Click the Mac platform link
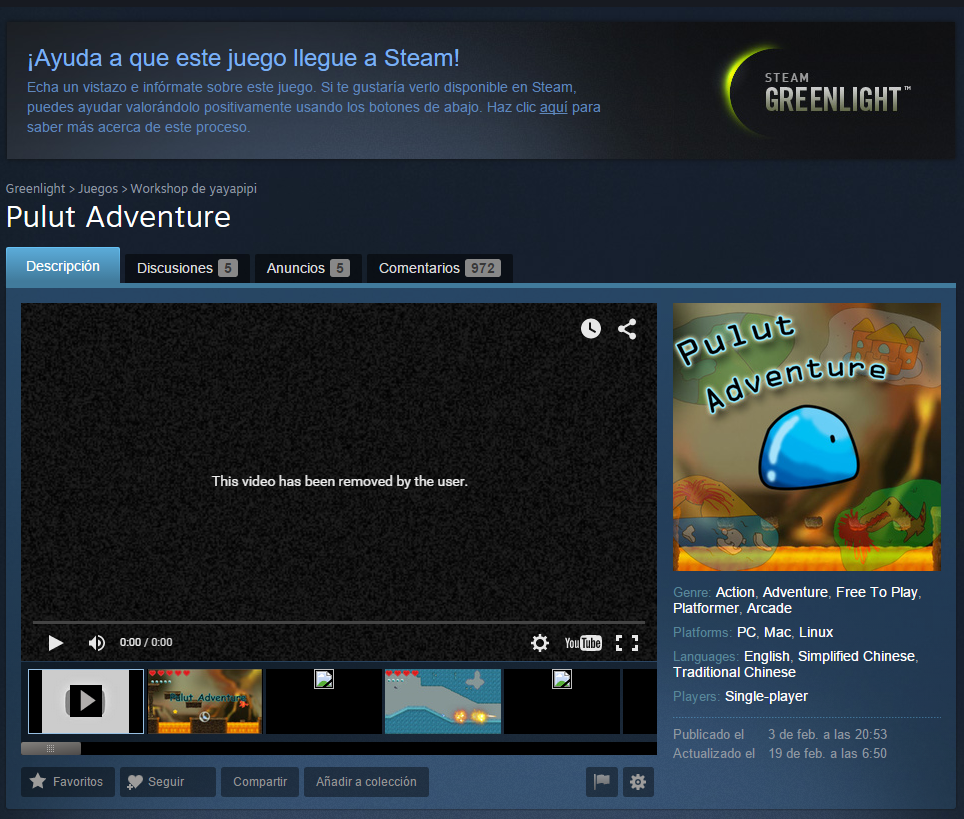 [777, 632]
